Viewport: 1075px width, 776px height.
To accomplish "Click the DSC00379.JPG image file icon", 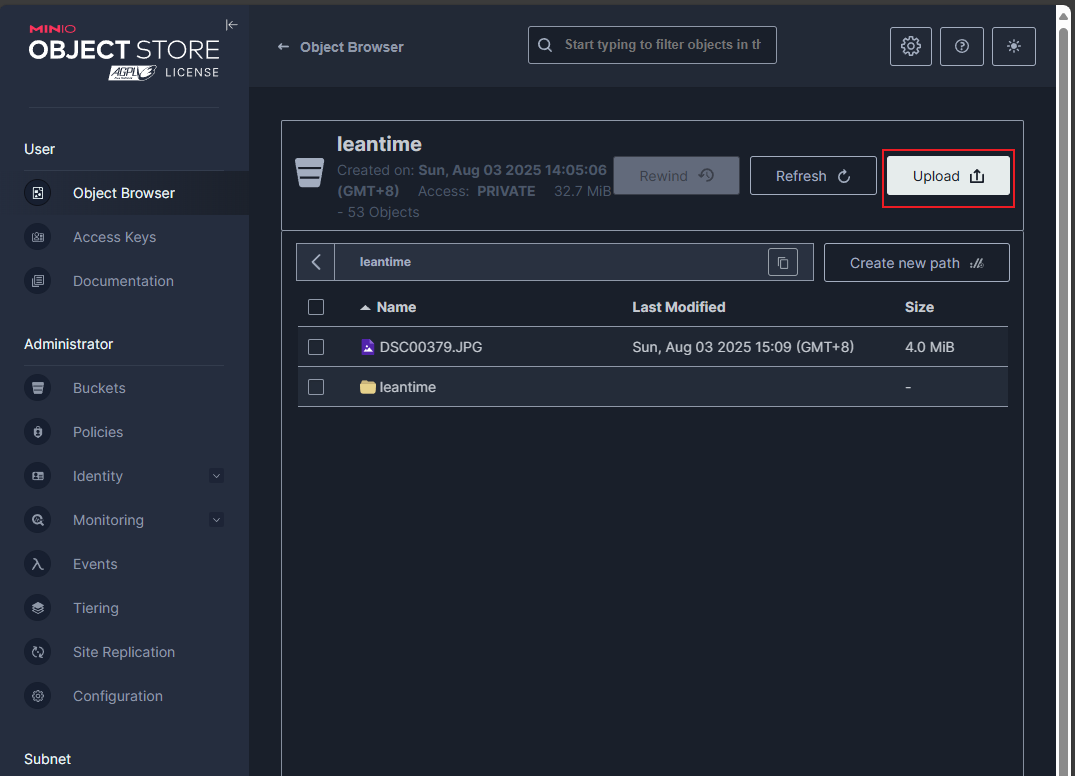I will [x=367, y=347].
